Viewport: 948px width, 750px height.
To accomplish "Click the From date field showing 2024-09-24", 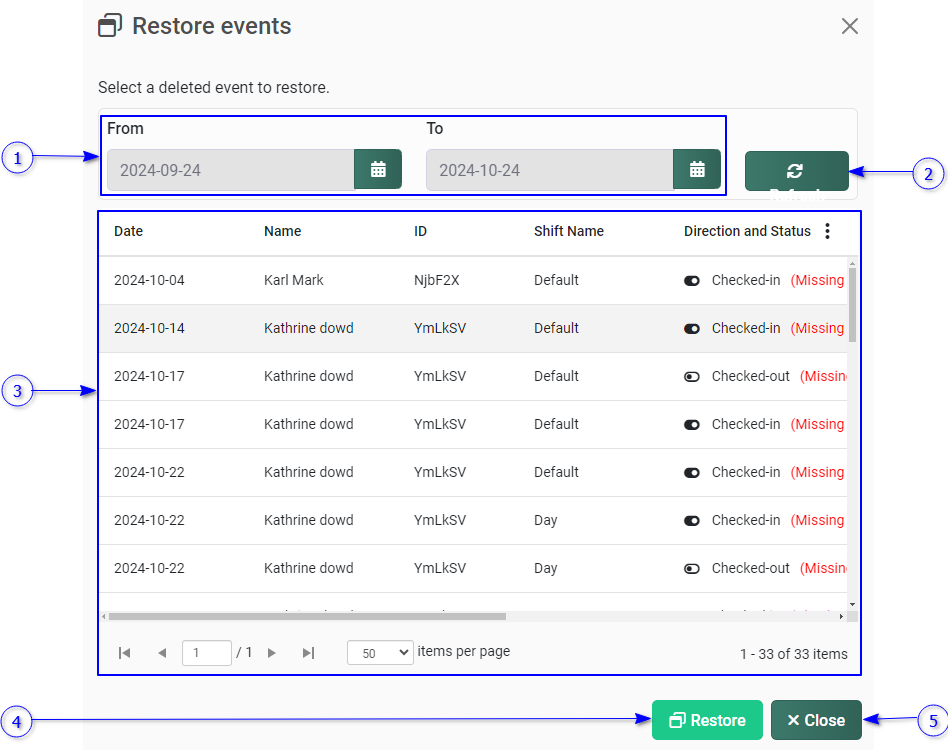I will pos(230,170).
